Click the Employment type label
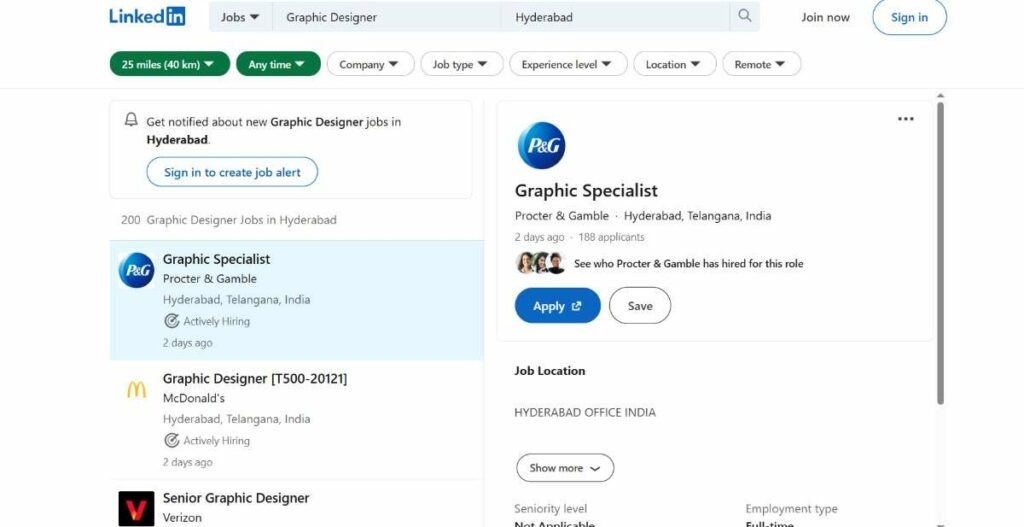The image size is (1024, 527). click(x=791, y=509)
